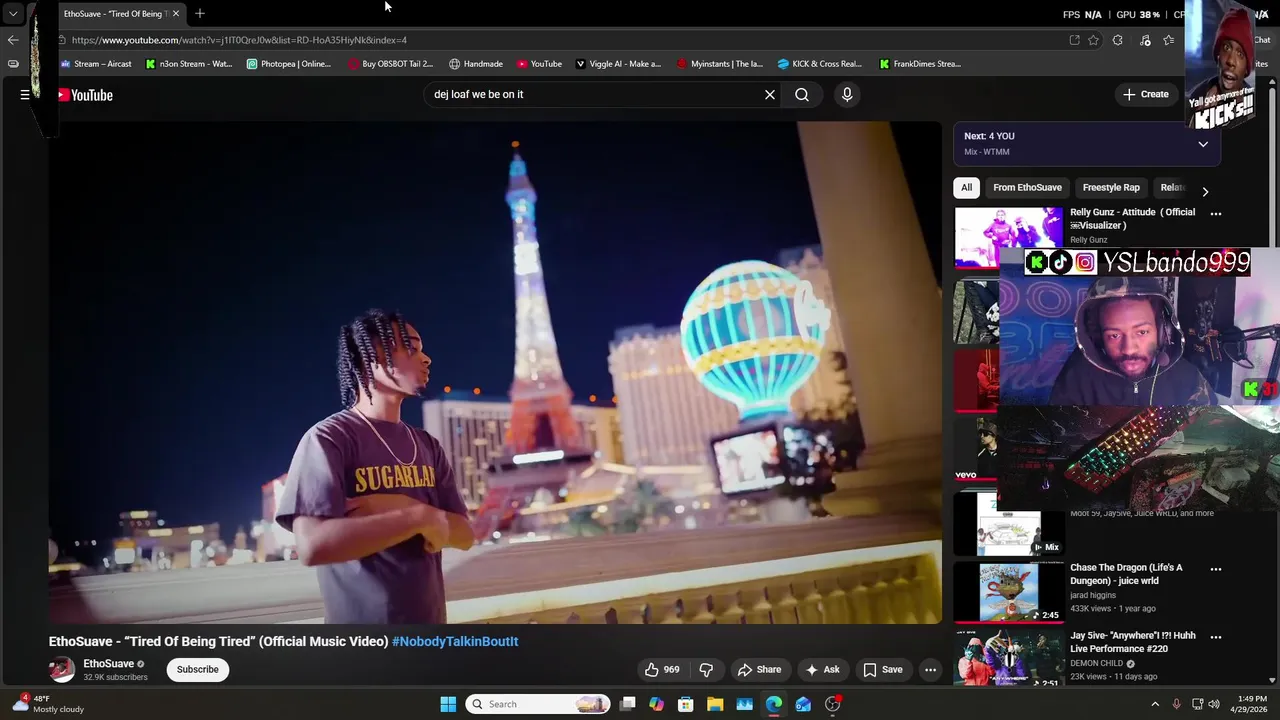Share the Tired Of Being Tired video
Screen dimensions: 1280x720
coord(759,670)
